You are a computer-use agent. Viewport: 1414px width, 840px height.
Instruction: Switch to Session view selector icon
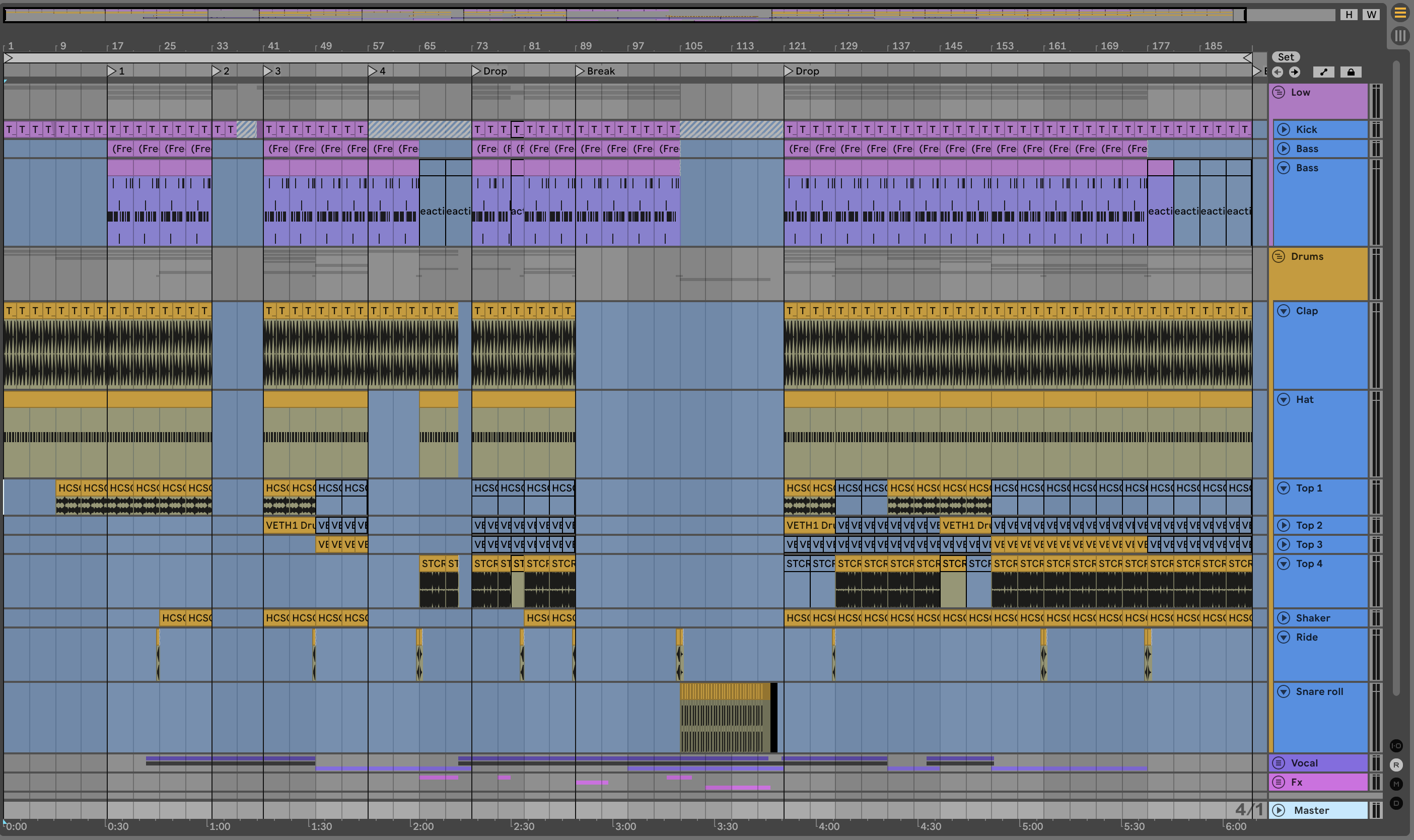(1400, 36)
